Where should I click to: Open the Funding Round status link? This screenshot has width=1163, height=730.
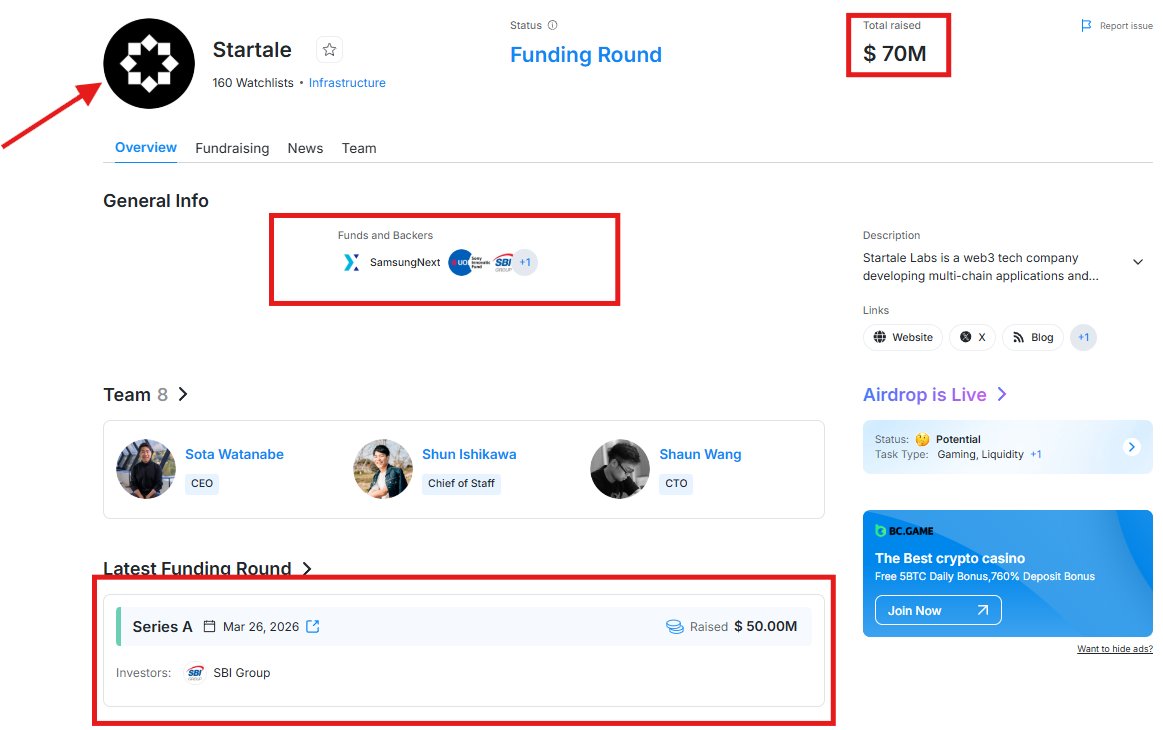[586, 55]
